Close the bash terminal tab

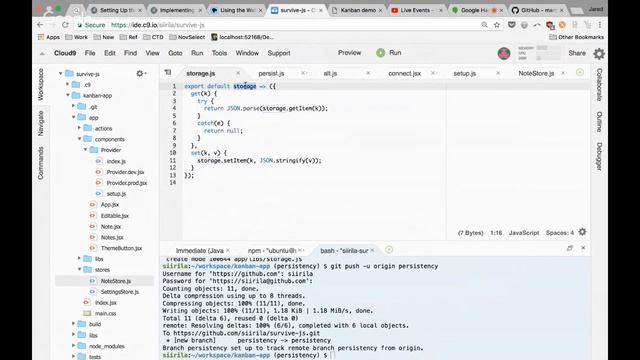coord(372,250)
